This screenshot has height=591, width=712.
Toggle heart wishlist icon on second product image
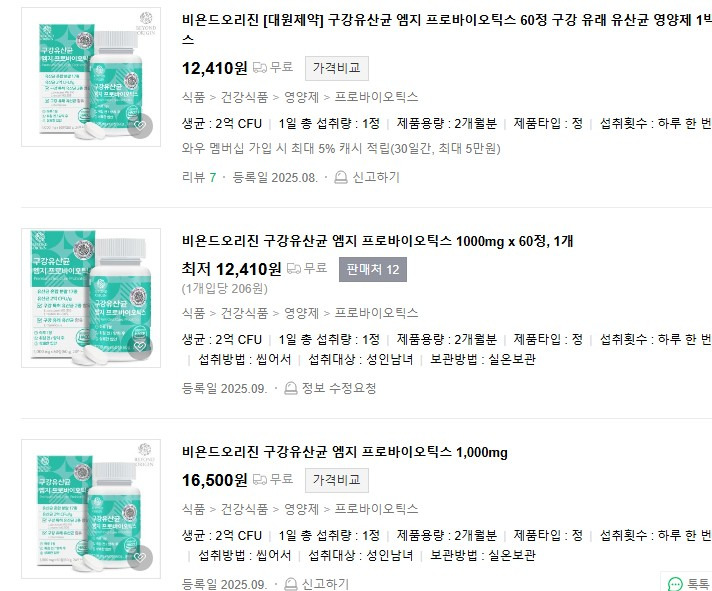140,346
